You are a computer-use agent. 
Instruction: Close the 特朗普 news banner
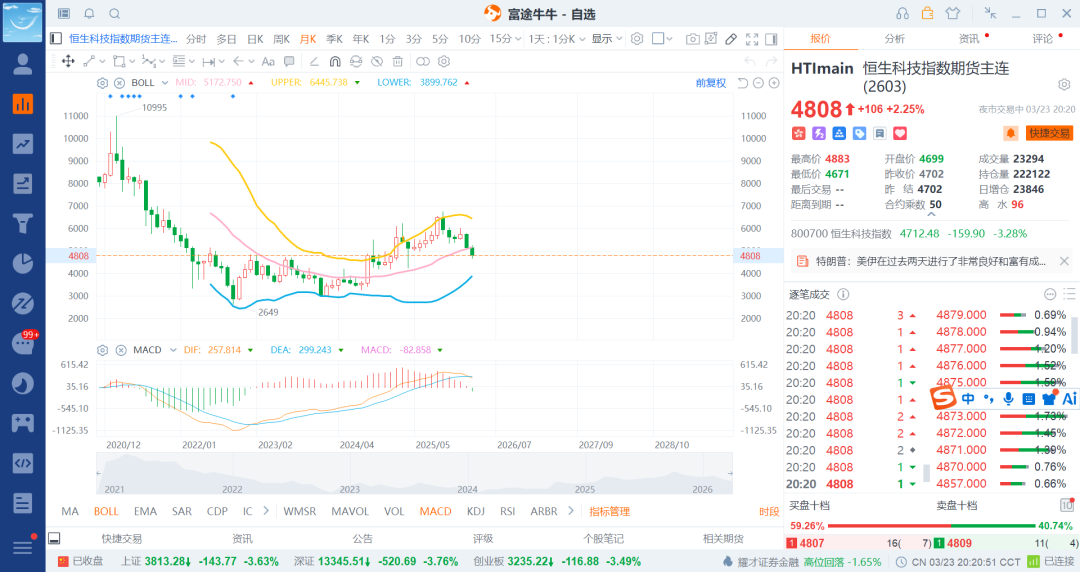pos(1064,261)
